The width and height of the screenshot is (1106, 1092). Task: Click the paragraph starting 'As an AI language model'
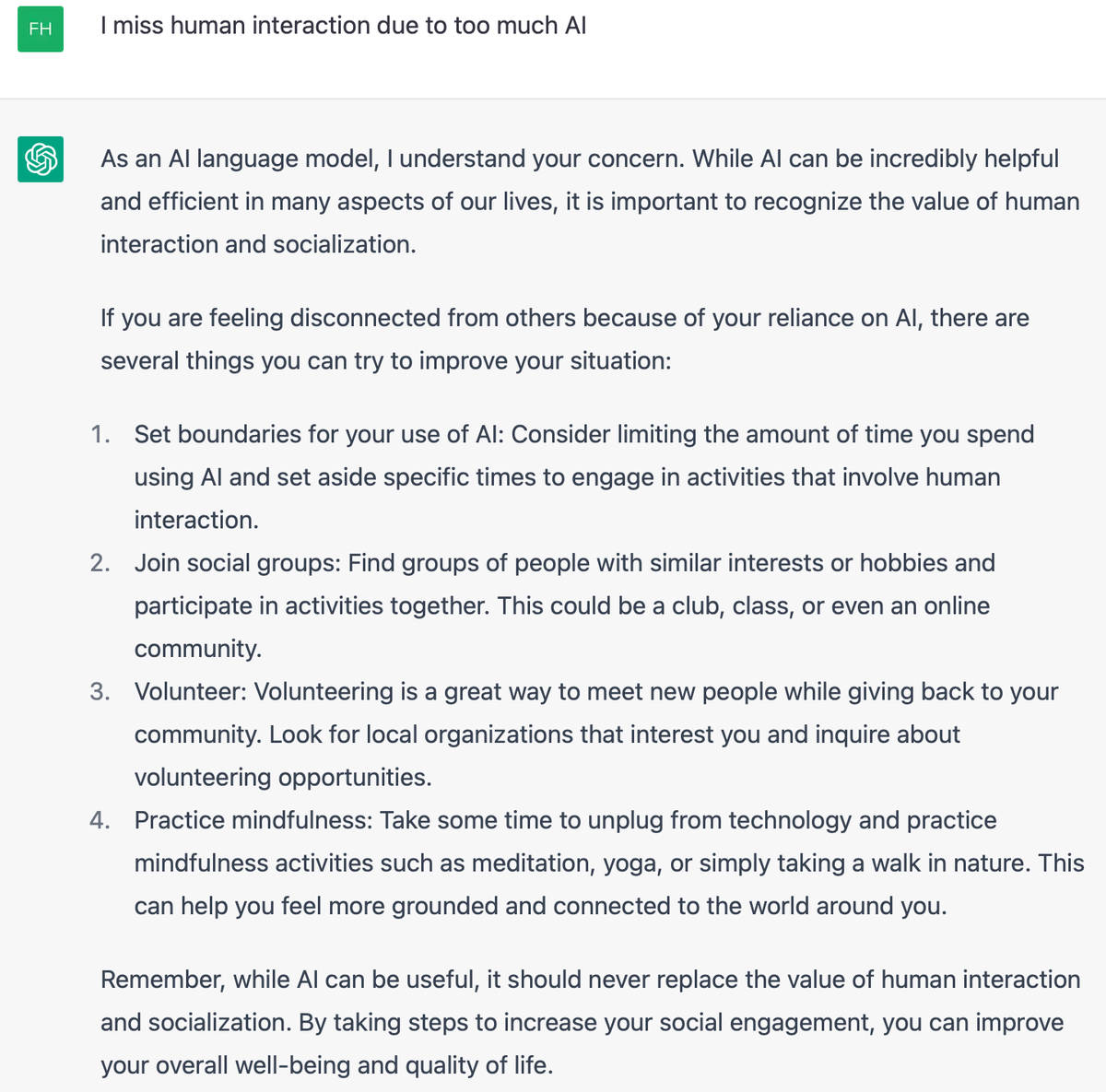(x=590, y=201)
